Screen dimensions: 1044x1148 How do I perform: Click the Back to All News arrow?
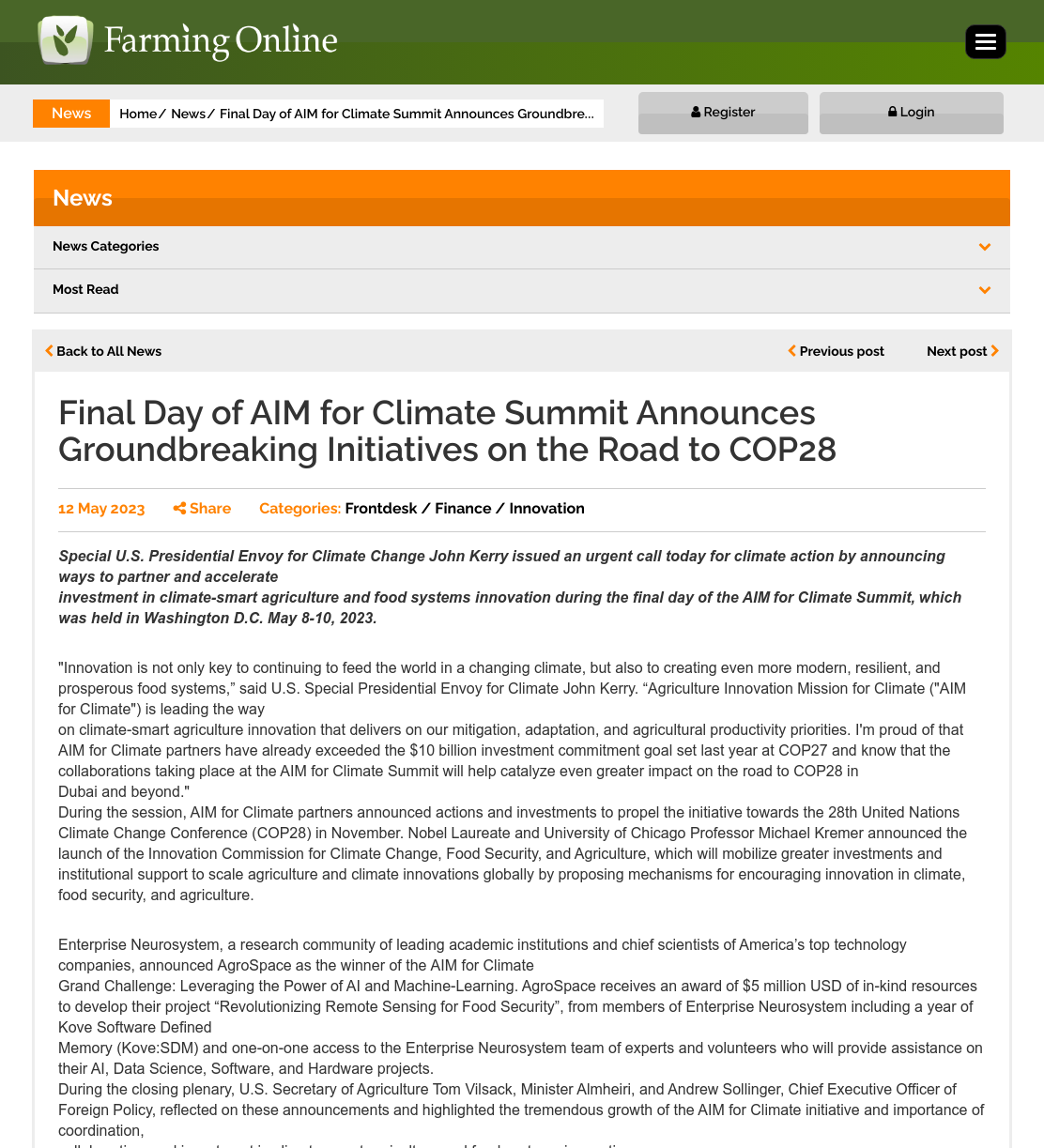point(49,351)
